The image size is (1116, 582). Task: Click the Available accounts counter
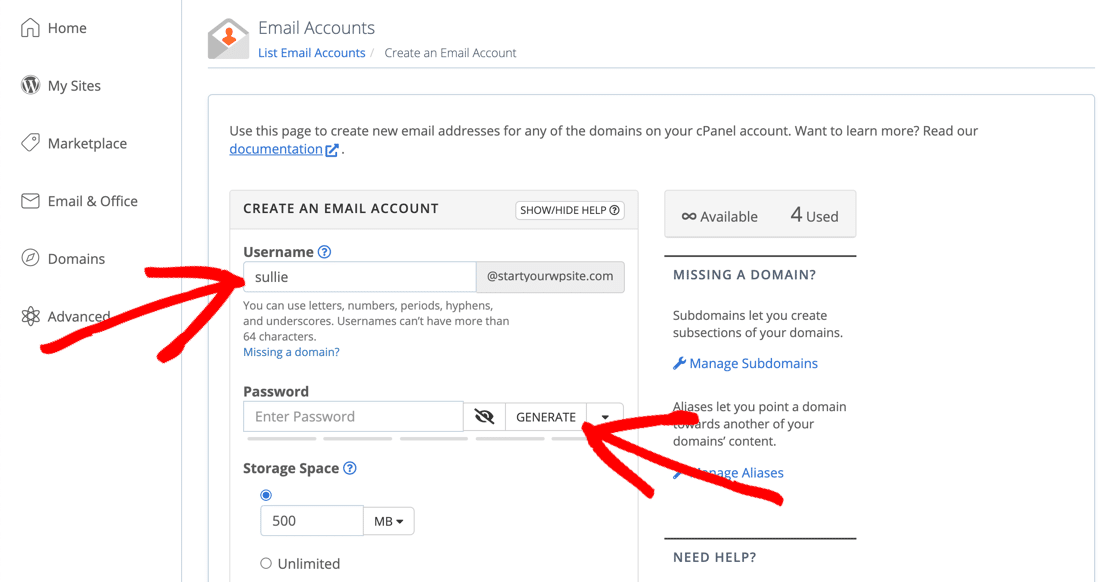pyautogui.click(x=719, y=216)
